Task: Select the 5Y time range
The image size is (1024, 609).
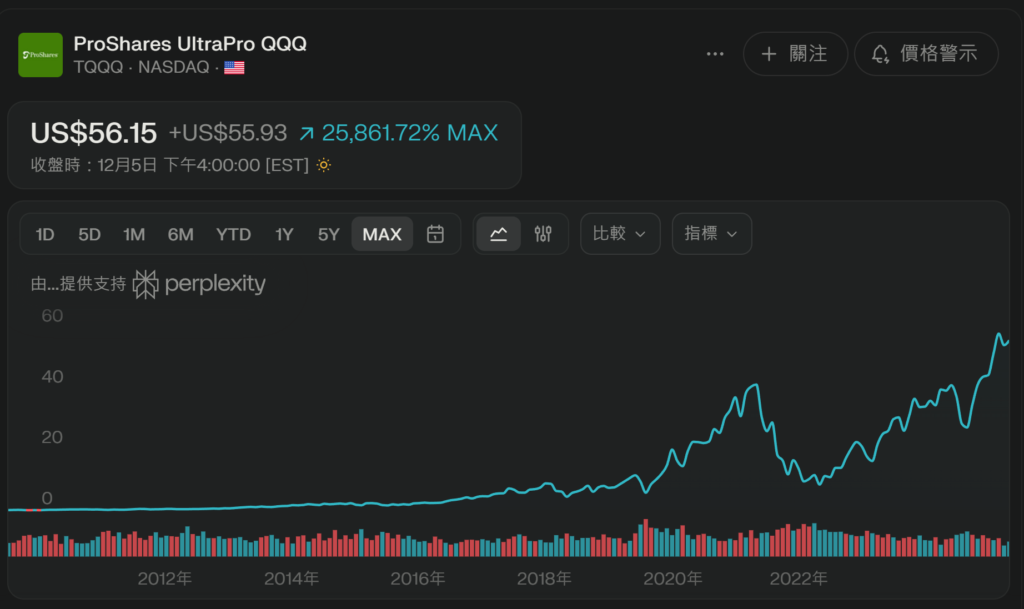Action: pos(329,234)
